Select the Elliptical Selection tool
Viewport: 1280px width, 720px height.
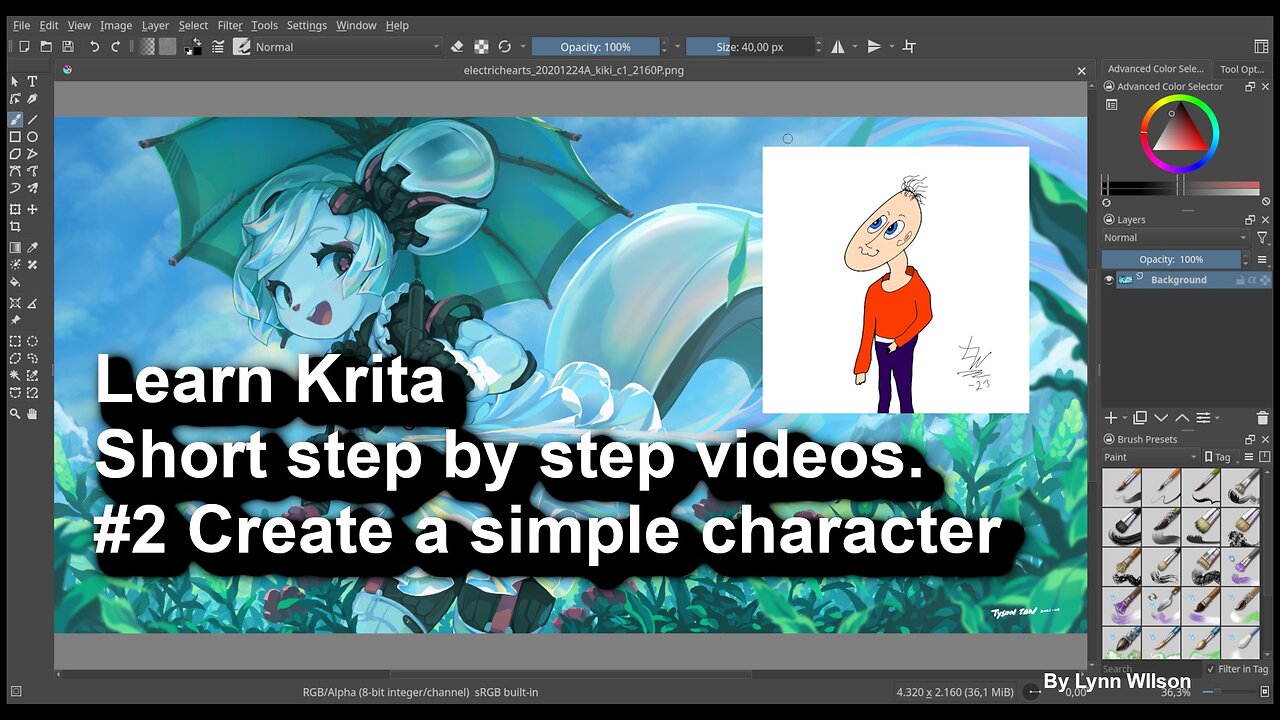(x=32, y=342)
